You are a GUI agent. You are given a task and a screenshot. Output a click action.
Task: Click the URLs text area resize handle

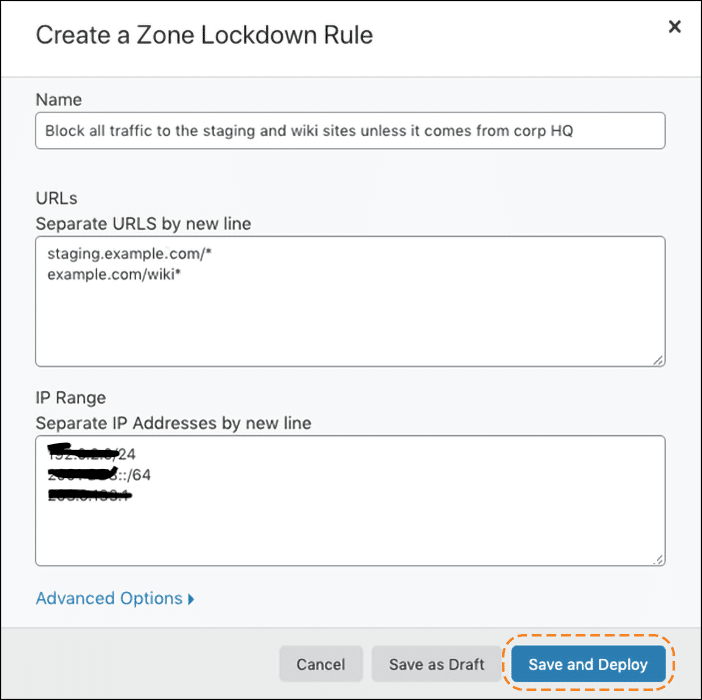tap(658, 359)
